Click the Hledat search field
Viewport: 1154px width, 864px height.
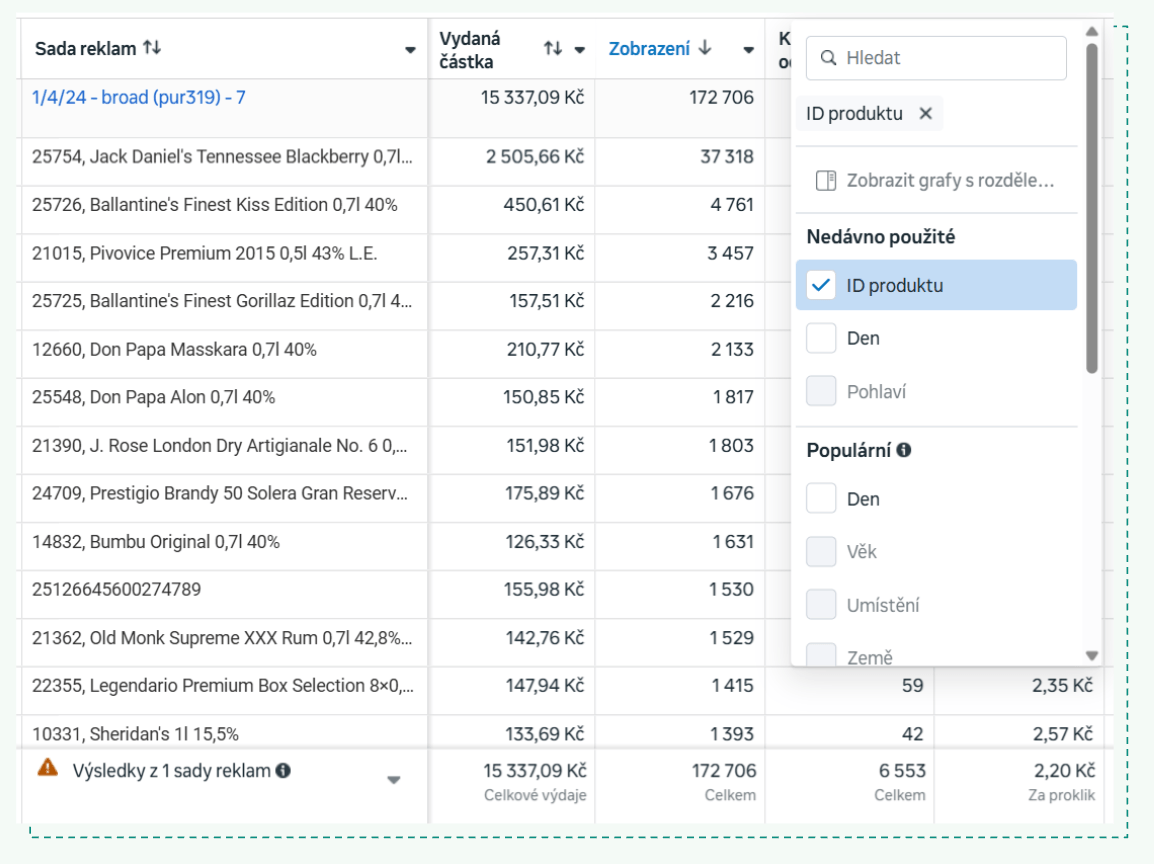click(x=950, y=58)
